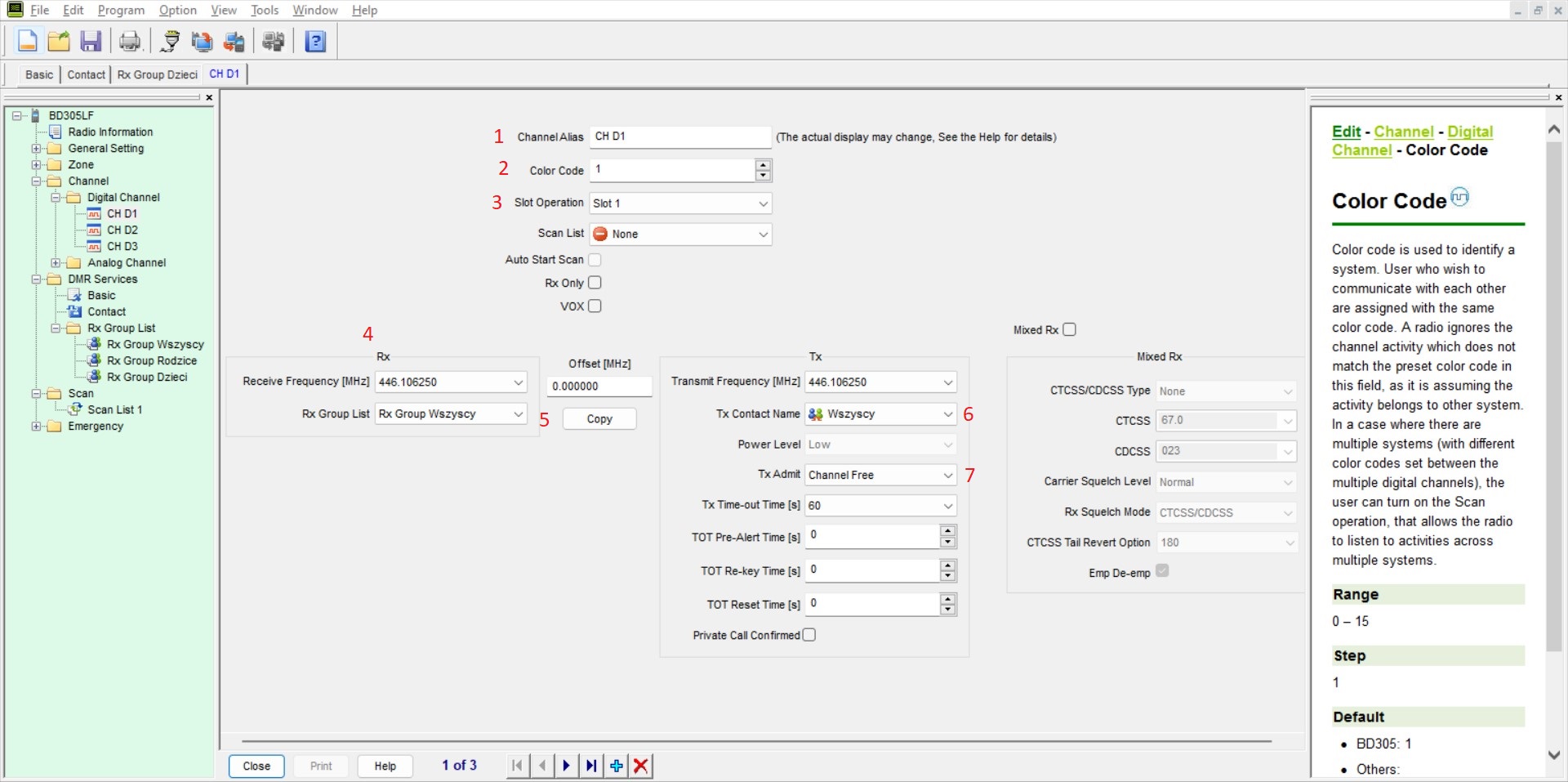1568x782 pixels.
Task: Go to previous channel record arrow
Action: 541,766
